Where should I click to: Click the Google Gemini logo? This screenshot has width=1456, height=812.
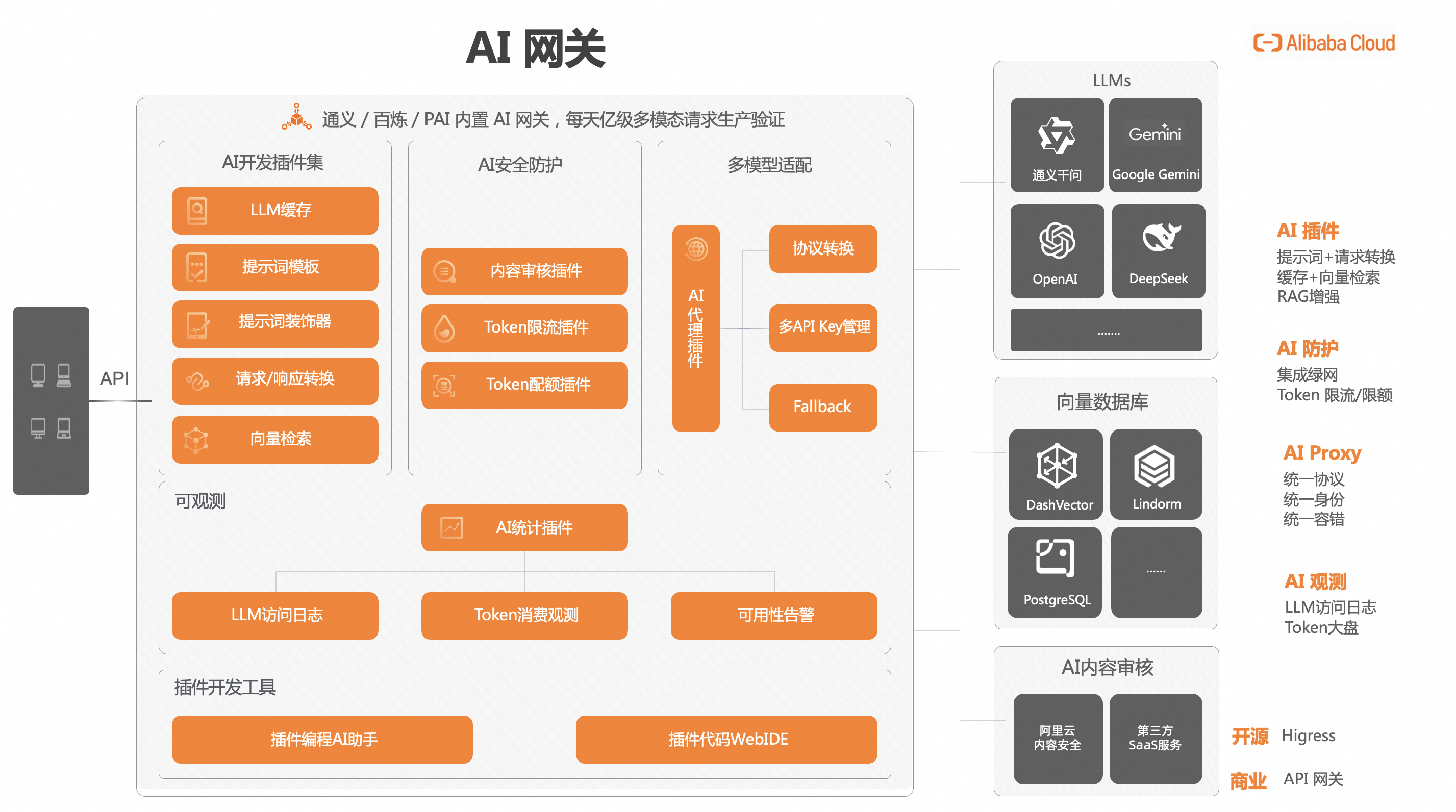pyautogui.click(x=1154, y=133)
